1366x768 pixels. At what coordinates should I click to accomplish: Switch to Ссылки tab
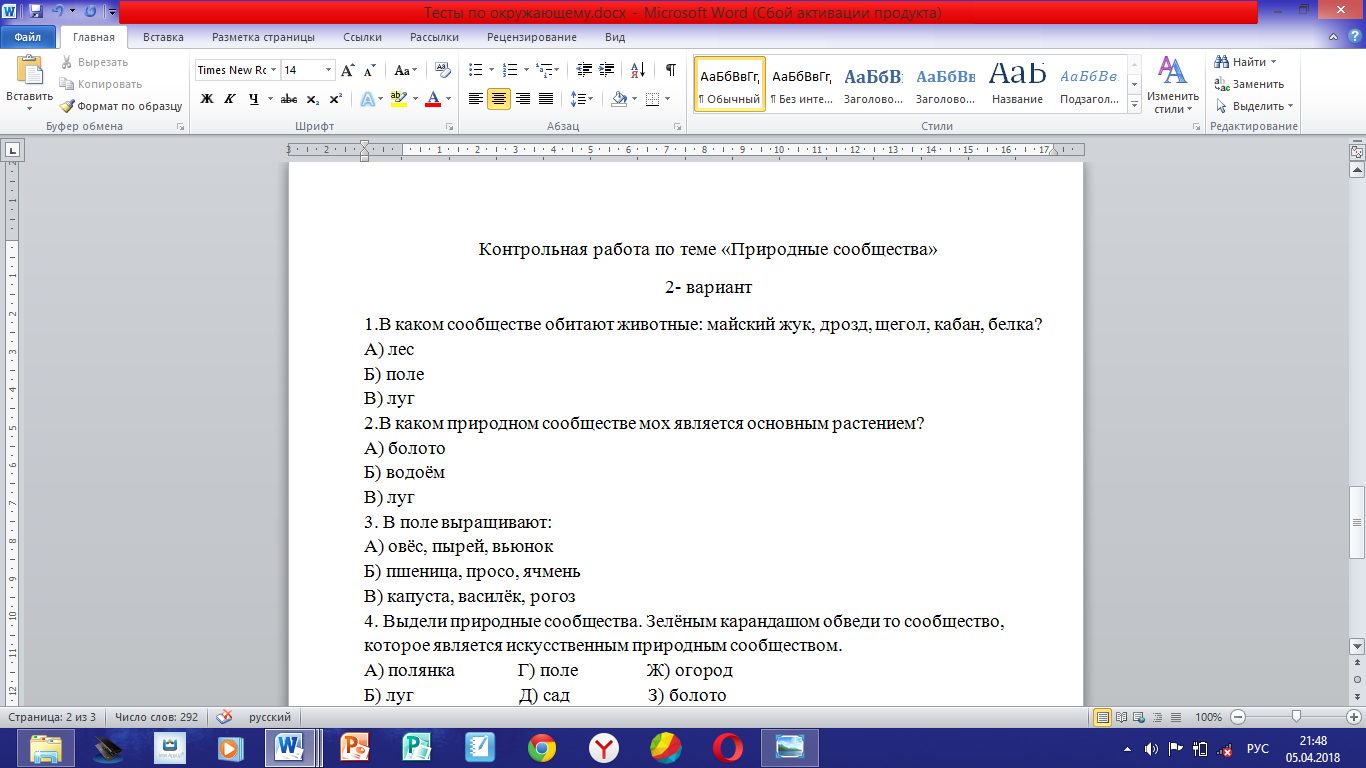tap(362, 37)
